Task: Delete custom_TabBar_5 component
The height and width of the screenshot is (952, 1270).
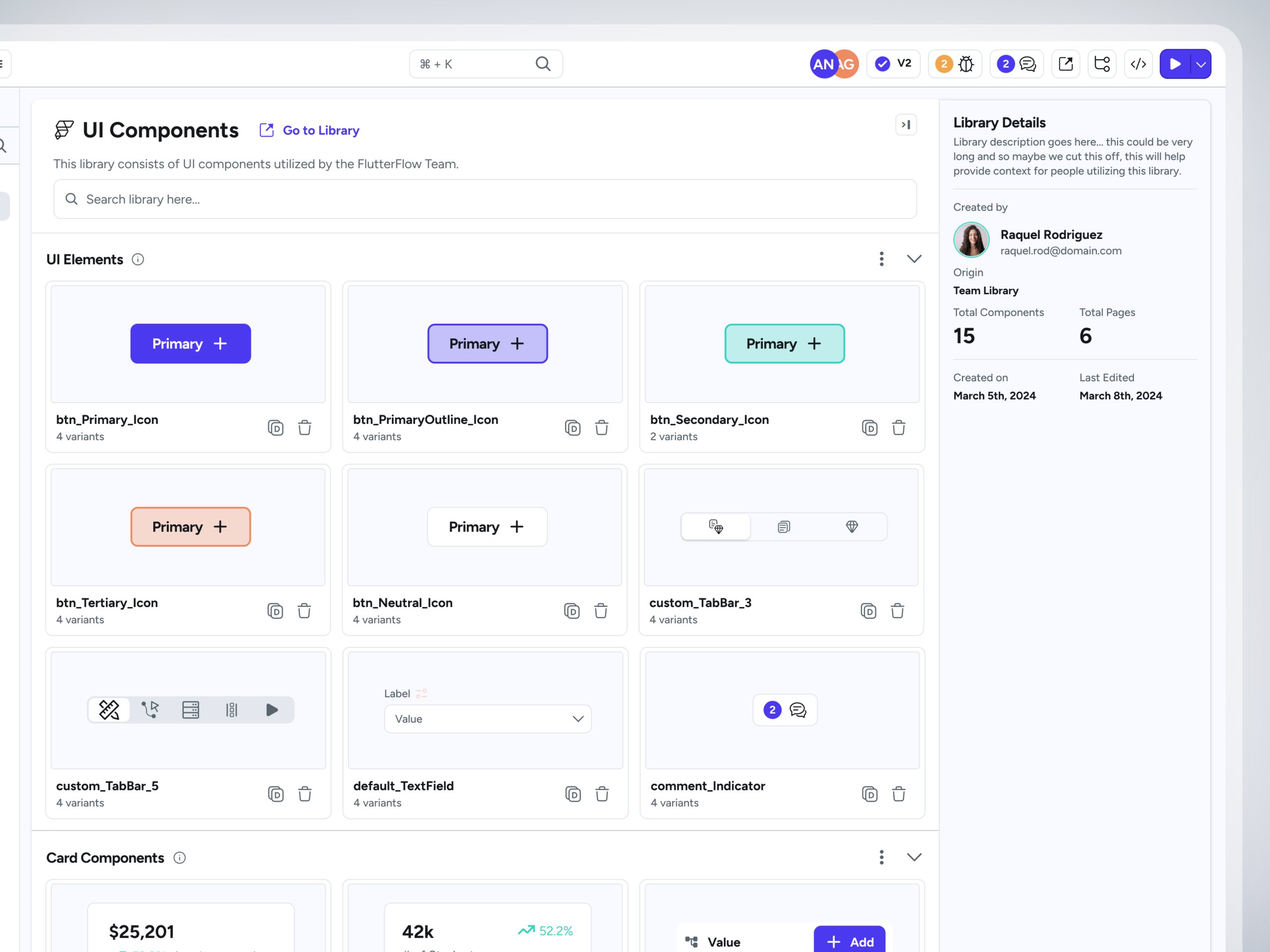Action: pos(304,794)
